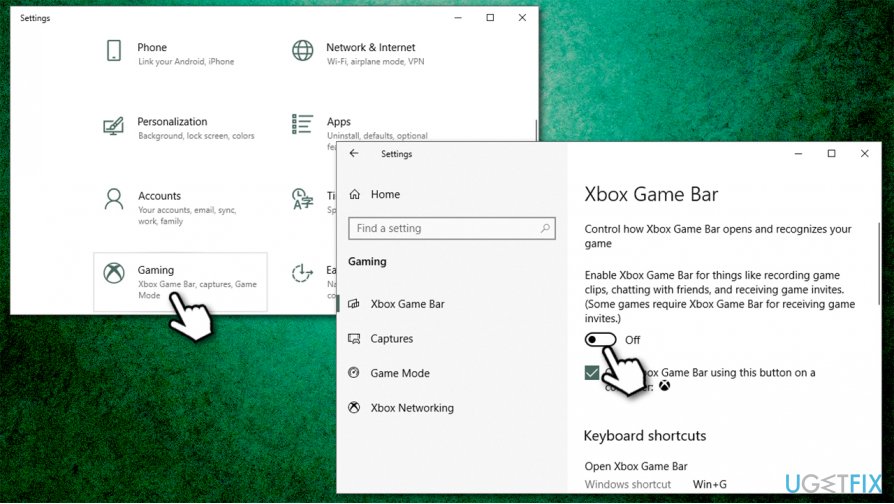894x504 pixels.
Task: Open Accounts category
Action: pos(159,196)
